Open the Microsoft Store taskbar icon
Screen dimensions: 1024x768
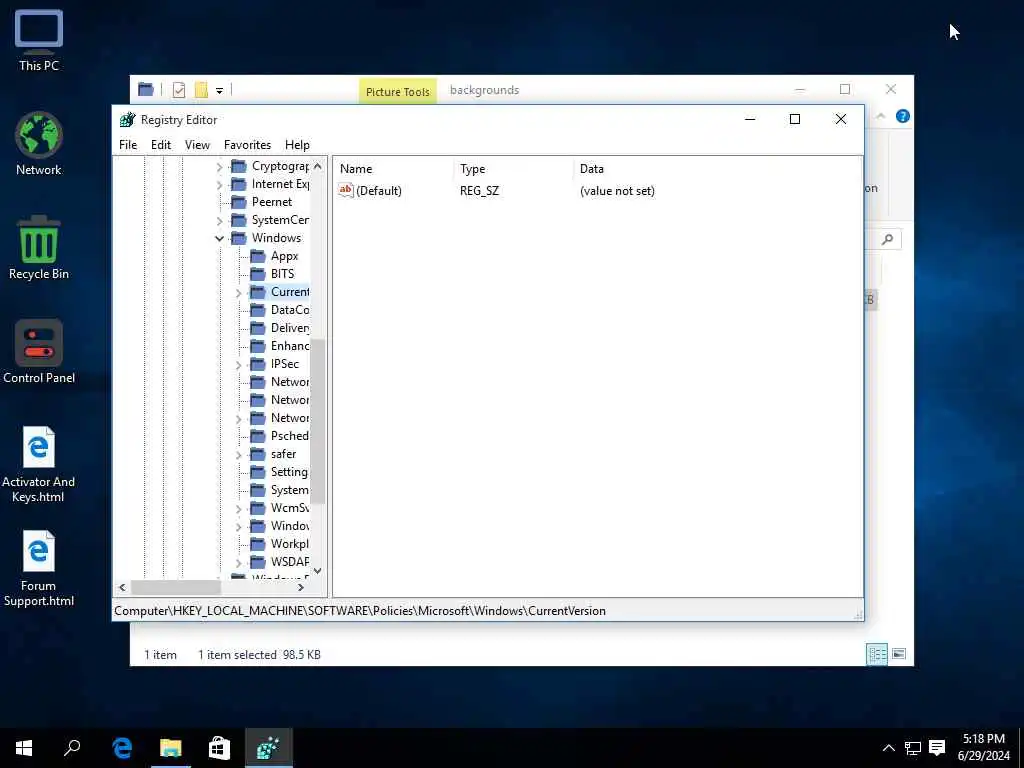[x=219, y=748]
